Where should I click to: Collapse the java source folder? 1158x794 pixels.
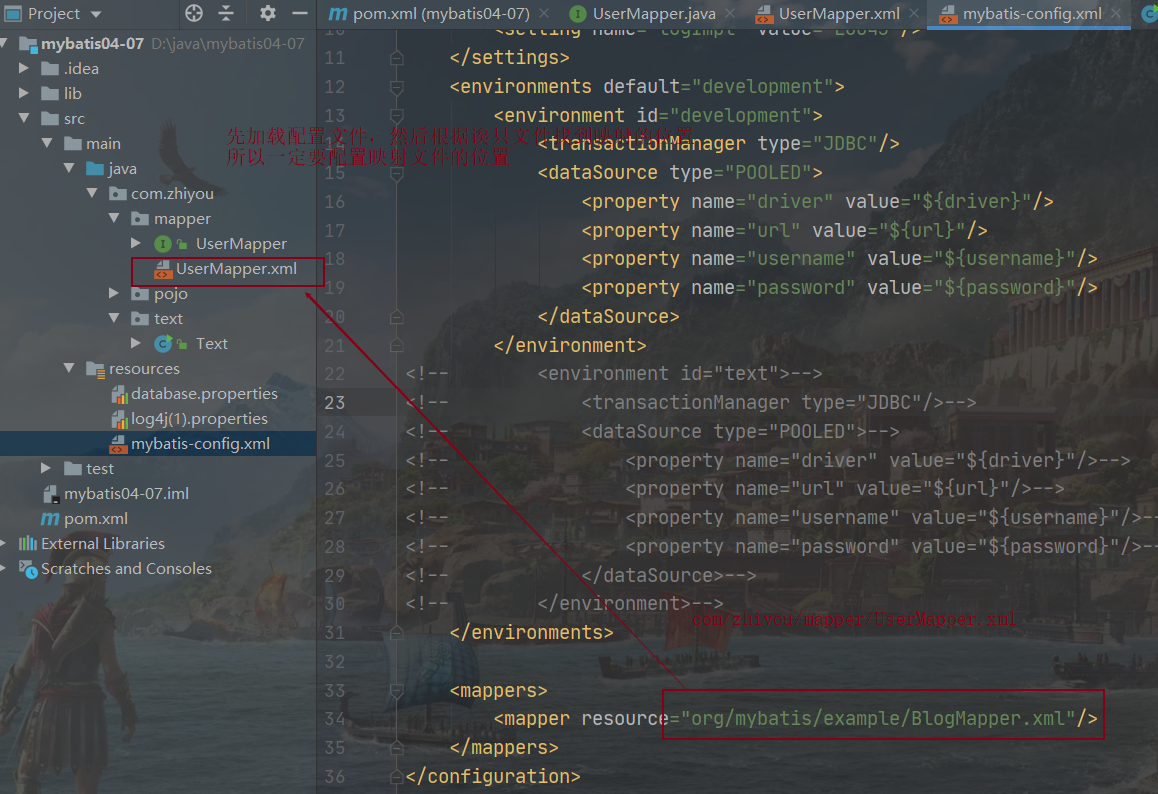(69, 168)
